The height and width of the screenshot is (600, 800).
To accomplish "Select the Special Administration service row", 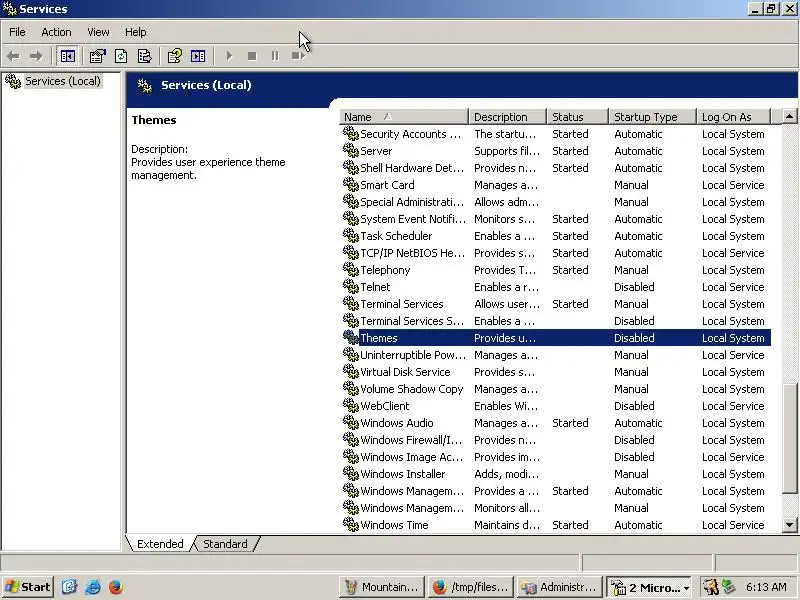I will coord(556,202).
